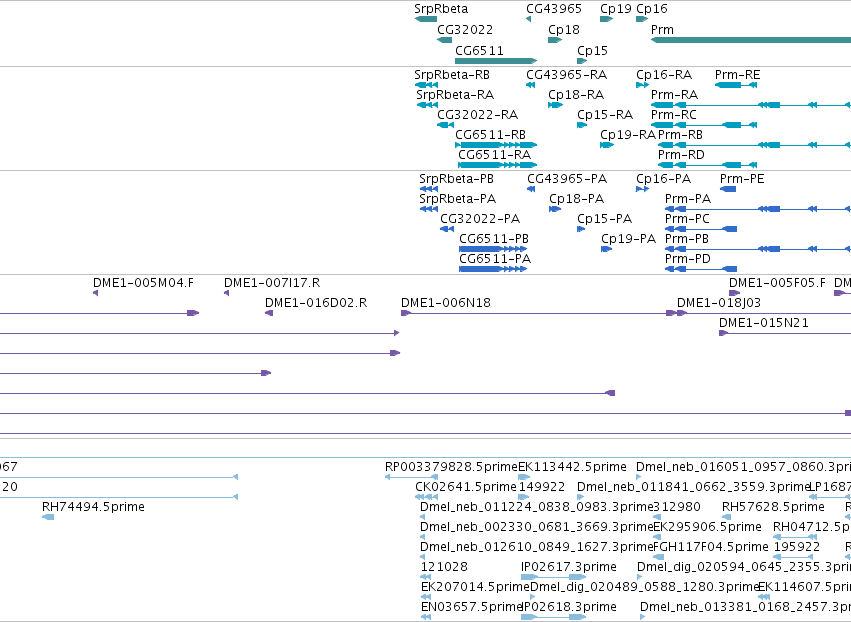This screenshot has height=622, width=851.
Task: Click the Prm-PC protein label
Action: [687, 219]
